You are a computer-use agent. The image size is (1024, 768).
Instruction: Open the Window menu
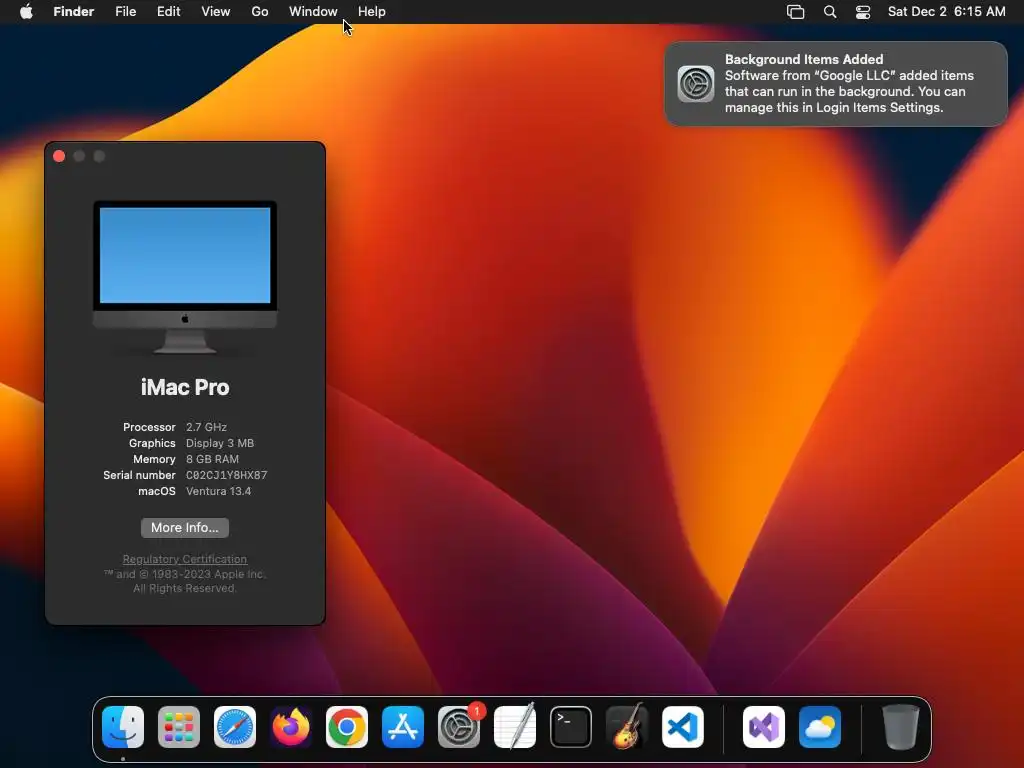pos(313,12)
